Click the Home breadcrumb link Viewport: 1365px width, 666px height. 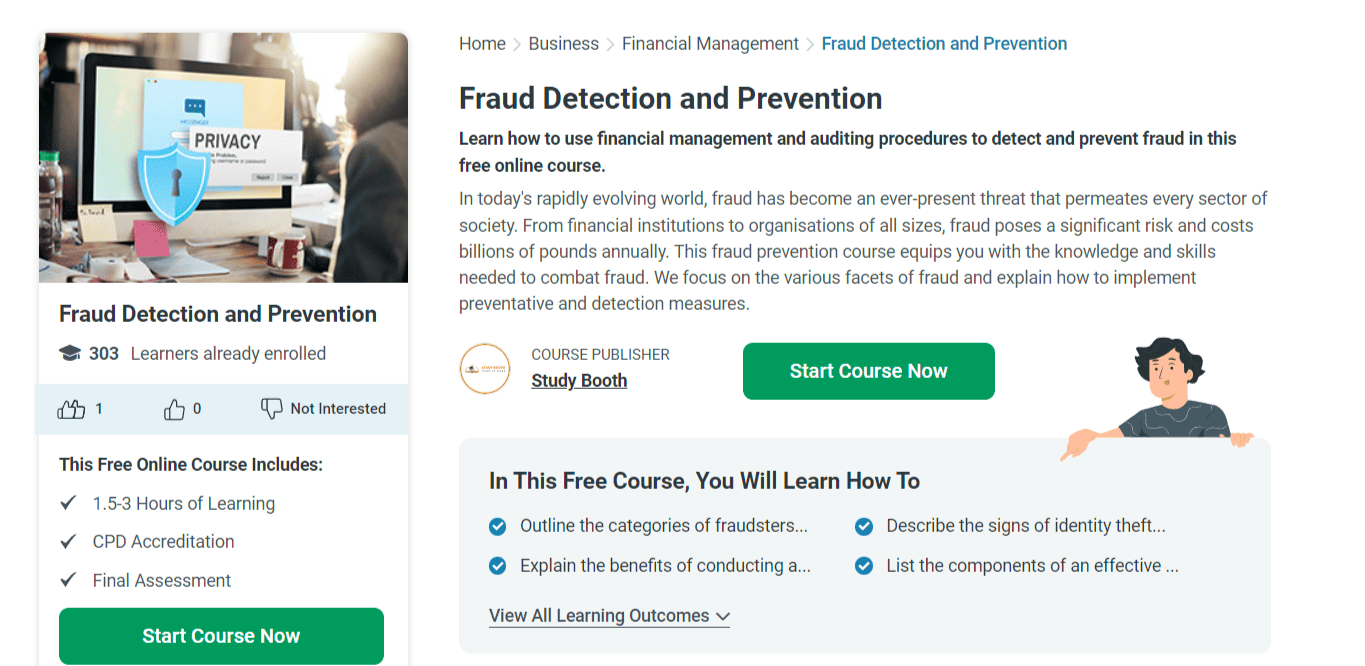(482, 43)
